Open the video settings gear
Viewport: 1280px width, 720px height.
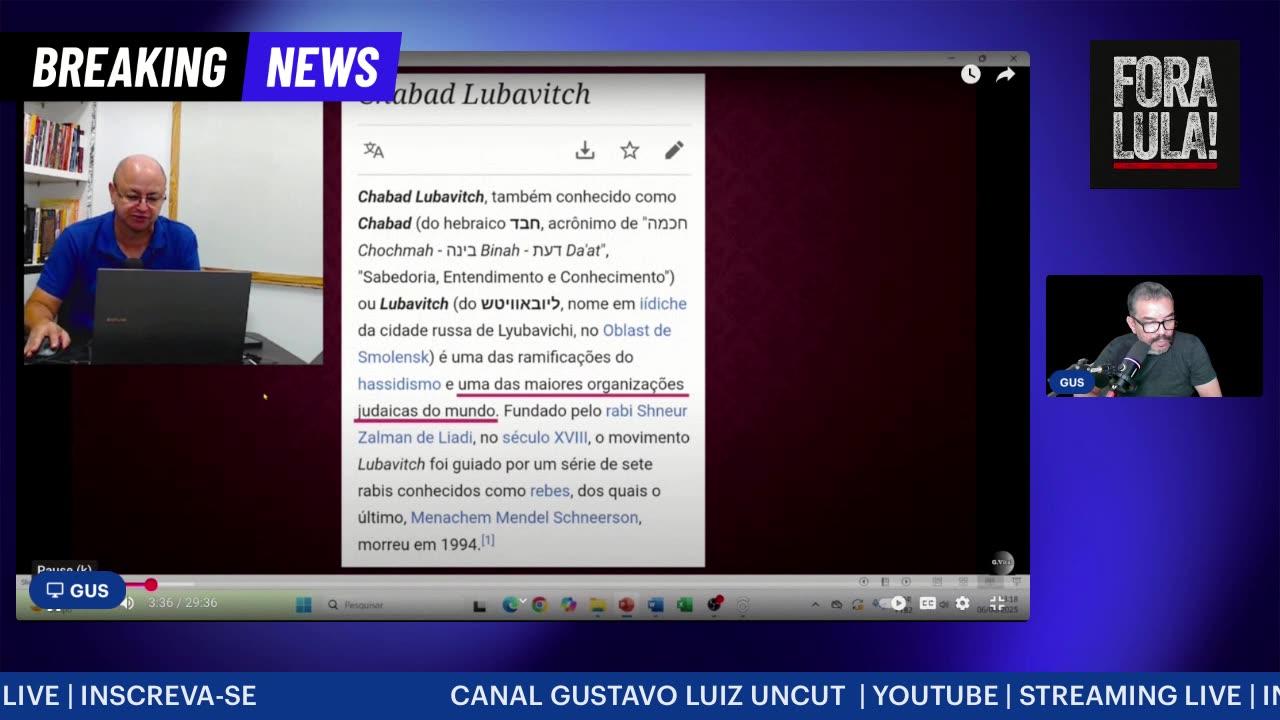click(x=962, y=603)
